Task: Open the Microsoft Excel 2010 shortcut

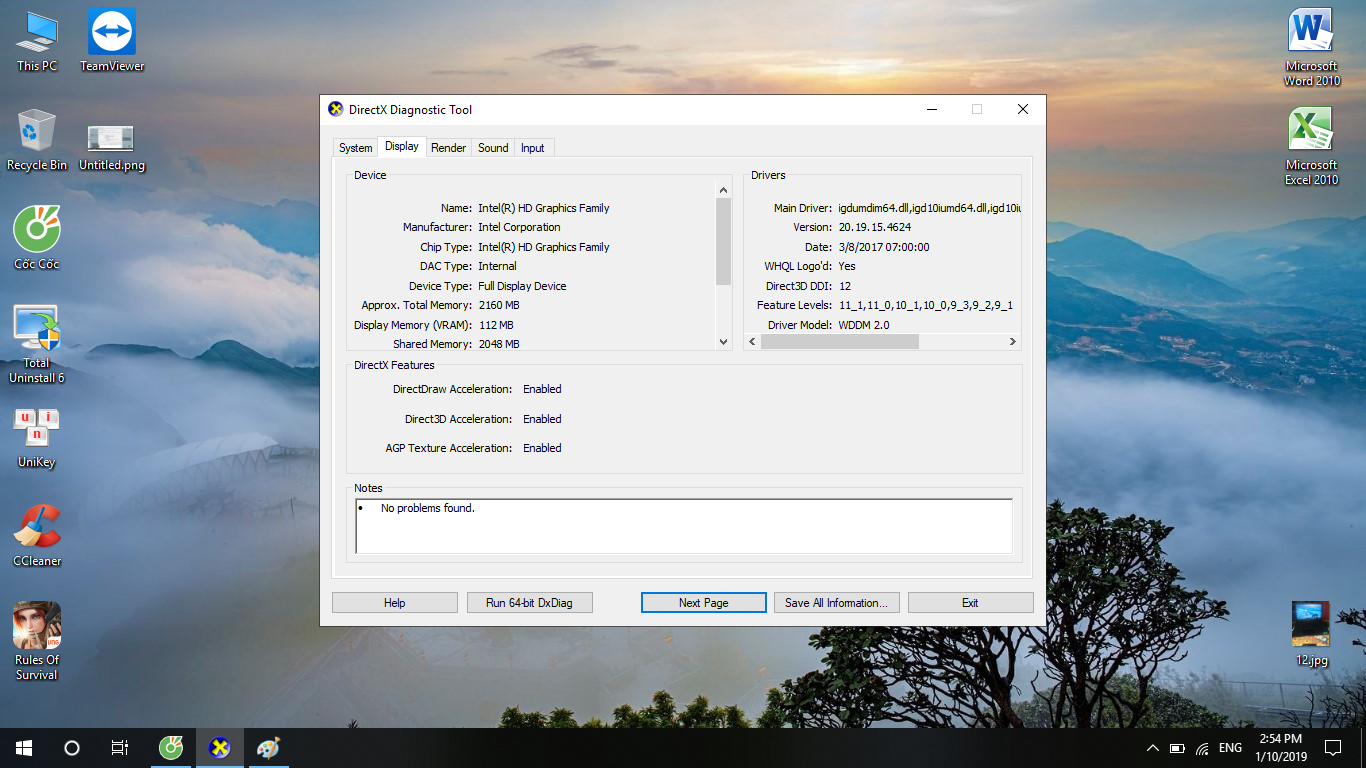Action: [x=1311, y=132]
